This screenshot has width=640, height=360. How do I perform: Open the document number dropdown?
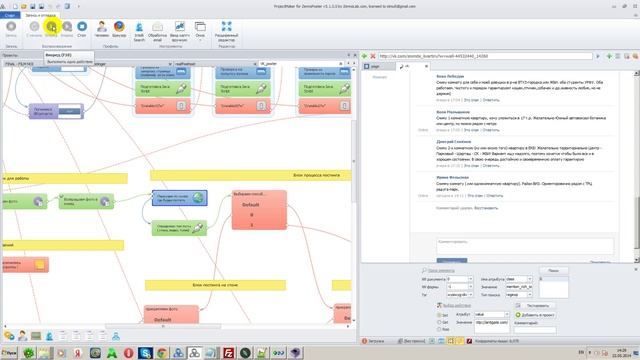[x=470, y=279]
